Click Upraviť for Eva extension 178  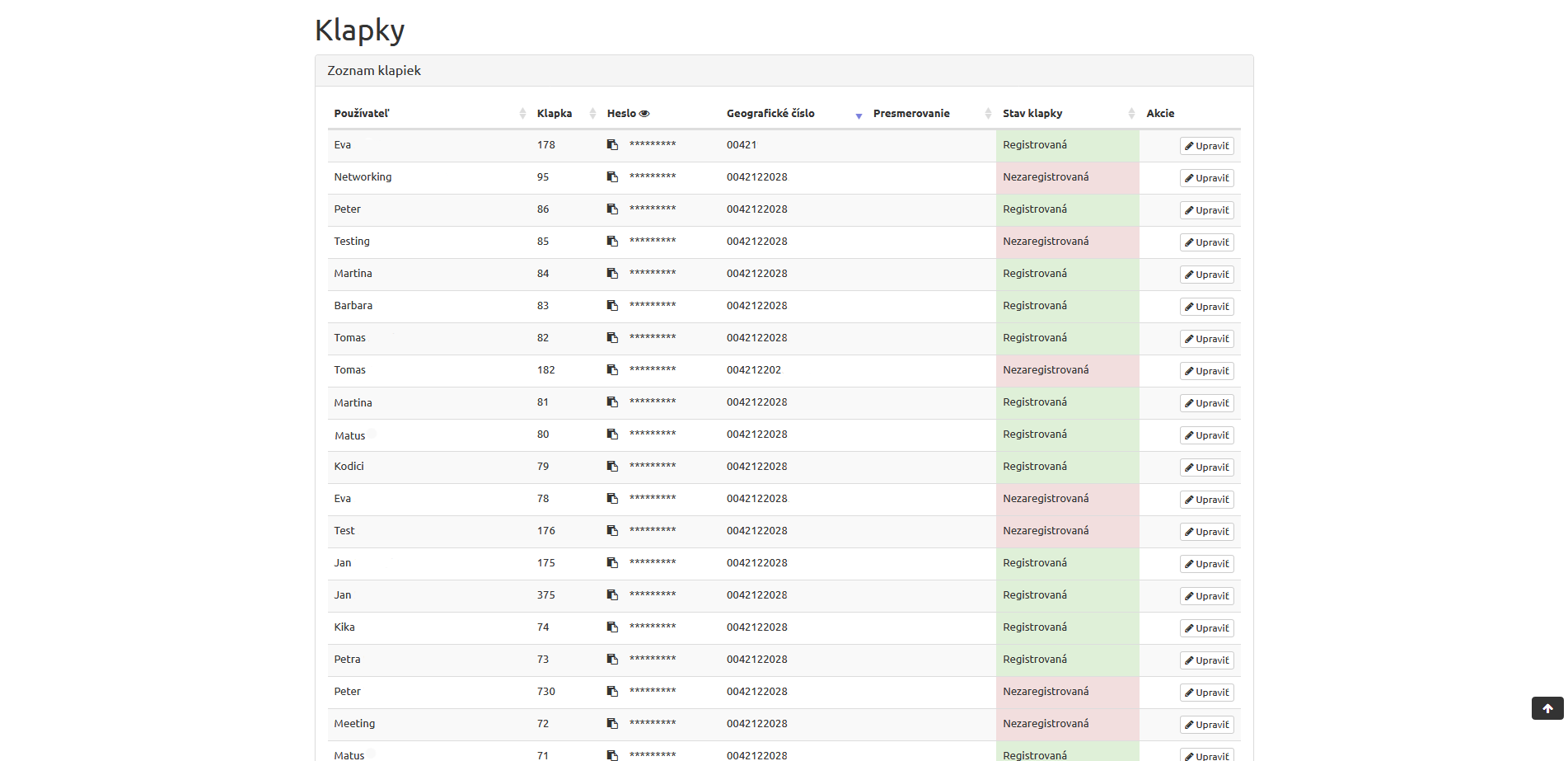pos(1207,146)
